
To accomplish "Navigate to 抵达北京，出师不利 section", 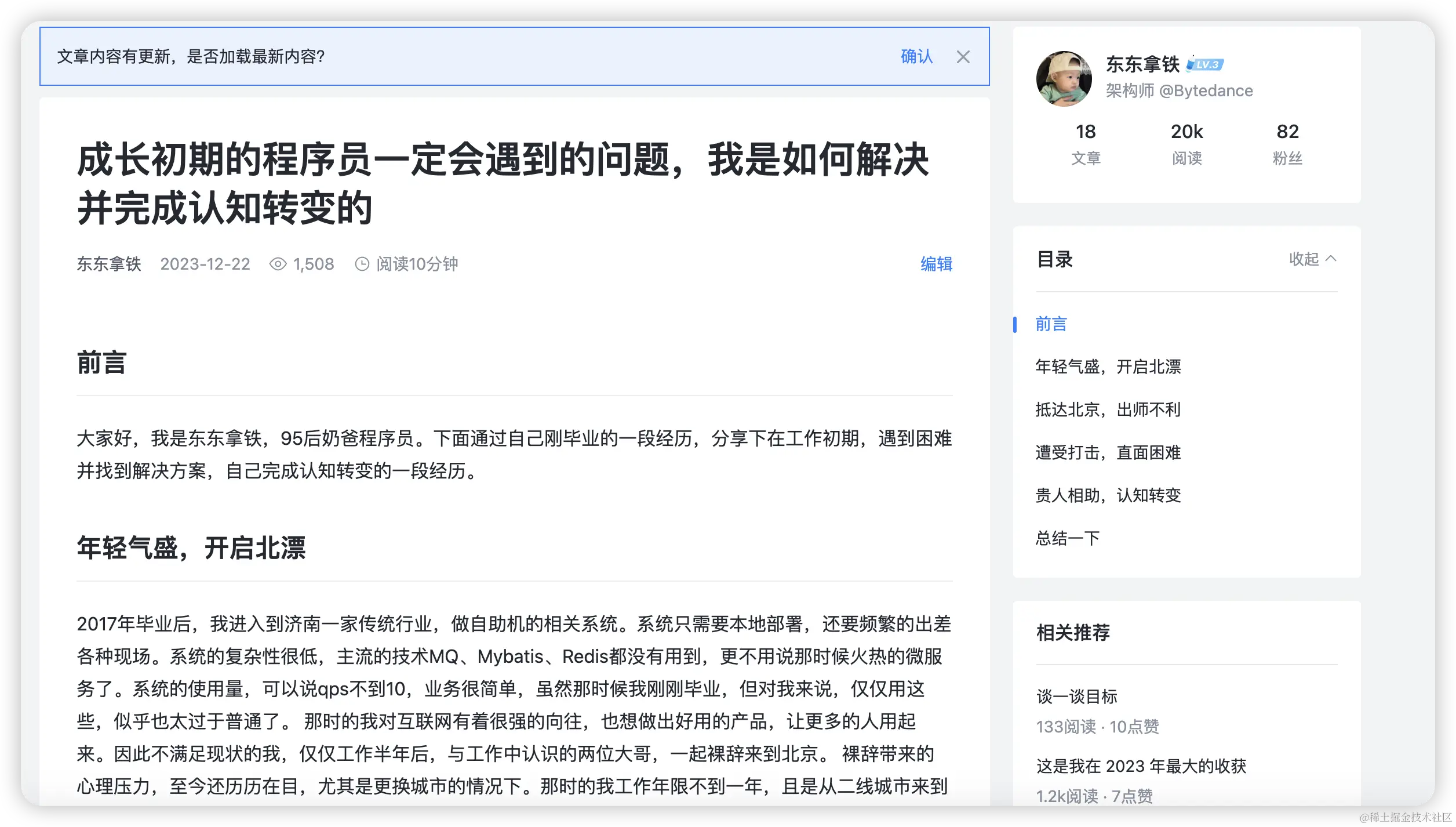I will tap(1108, 410).
